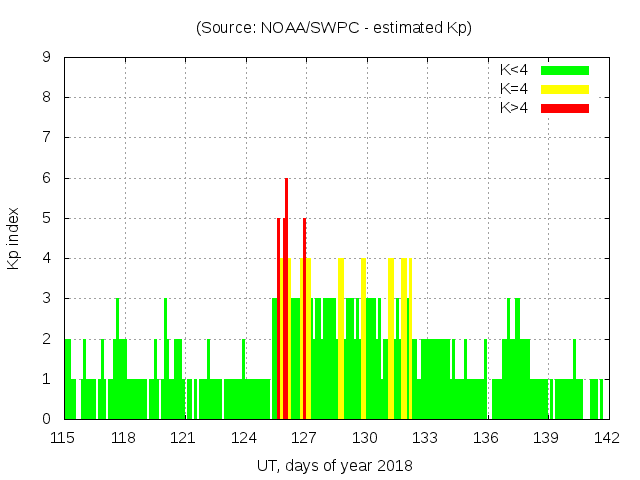
Task: Select the chart source title text
Action: coord(334,28)
